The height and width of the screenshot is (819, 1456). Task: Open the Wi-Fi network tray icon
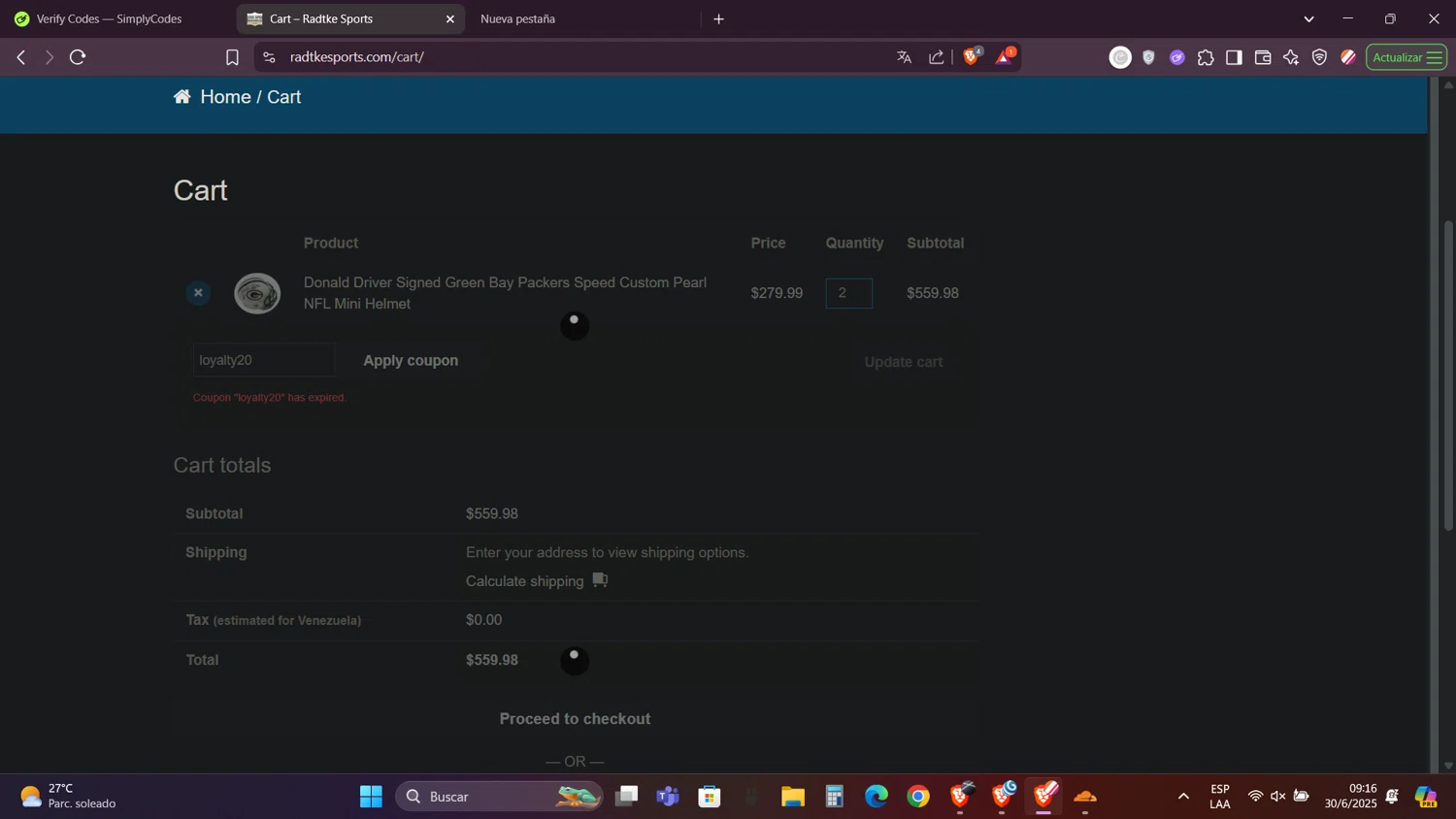tap(1255, 797)
